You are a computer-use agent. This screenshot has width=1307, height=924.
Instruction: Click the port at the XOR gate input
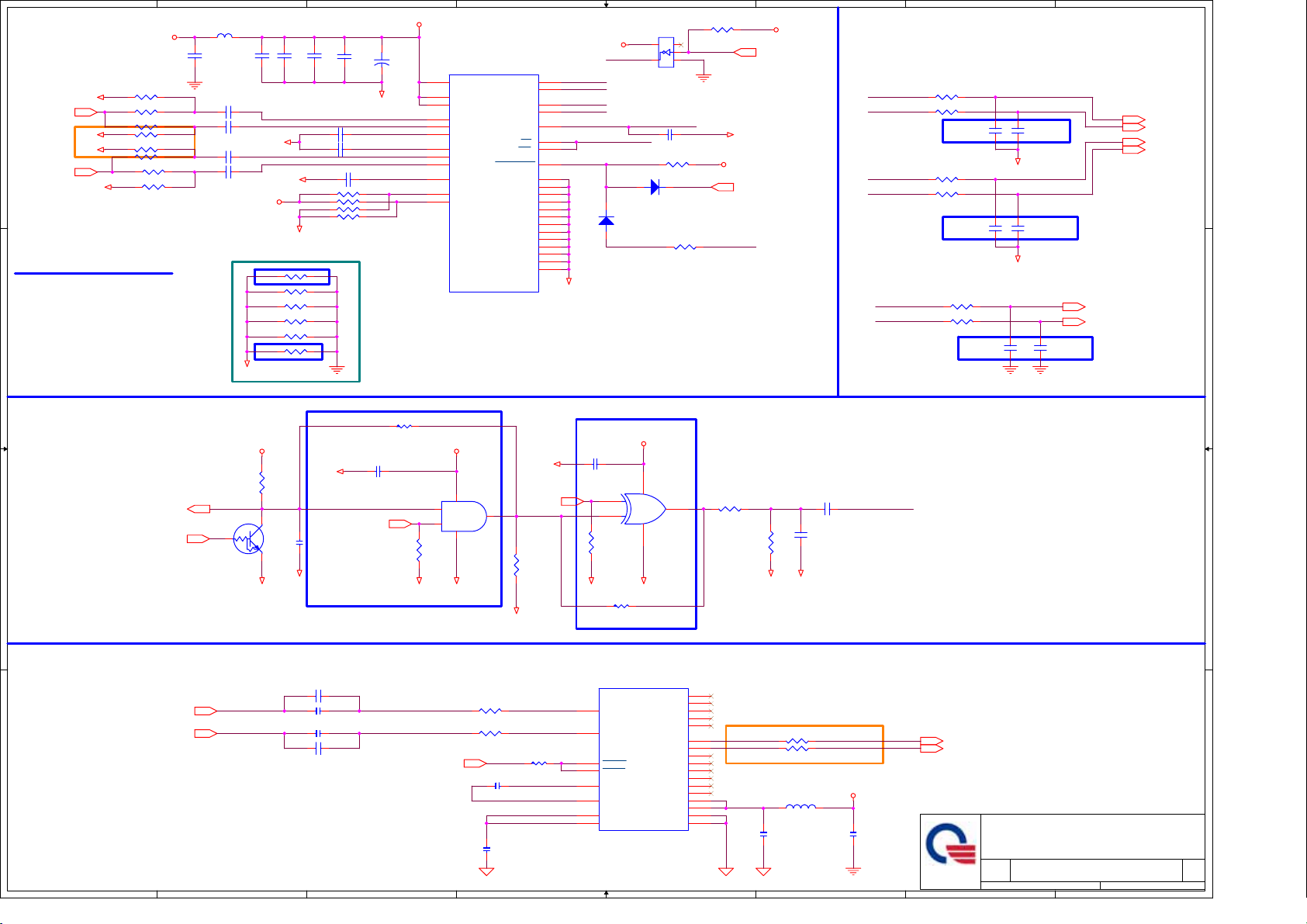click(x=572, y=501)
